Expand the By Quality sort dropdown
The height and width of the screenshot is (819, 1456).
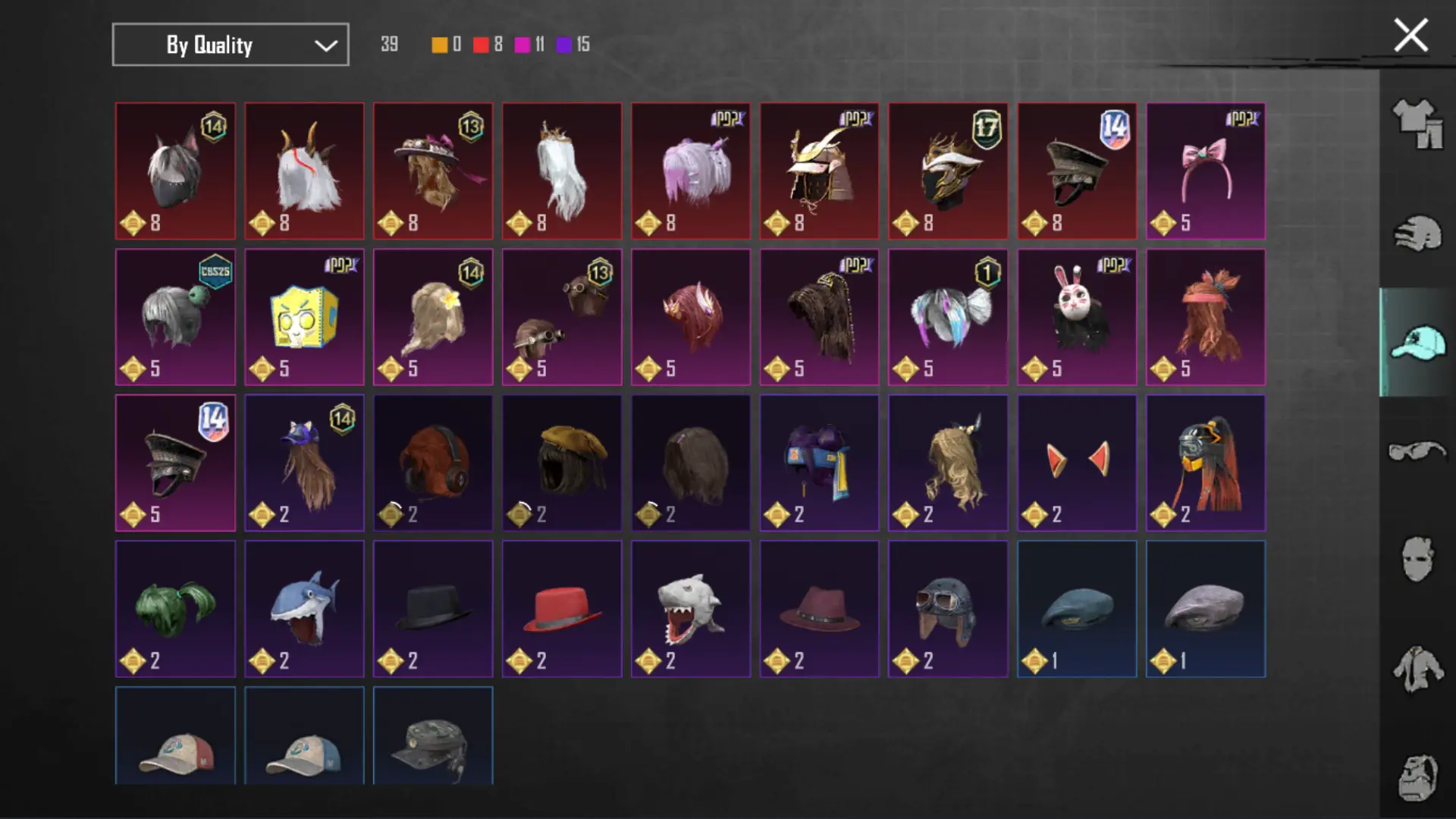click(x=231, y=45)
